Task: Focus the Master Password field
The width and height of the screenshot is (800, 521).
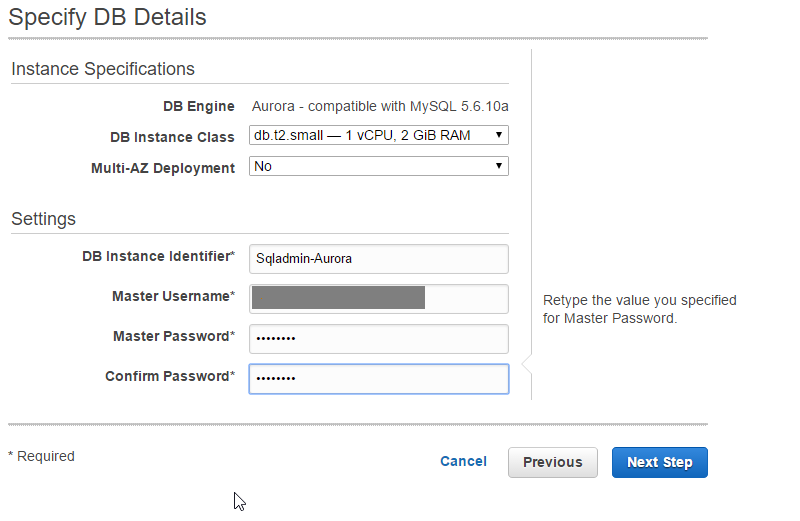Action: click(378, 338)
